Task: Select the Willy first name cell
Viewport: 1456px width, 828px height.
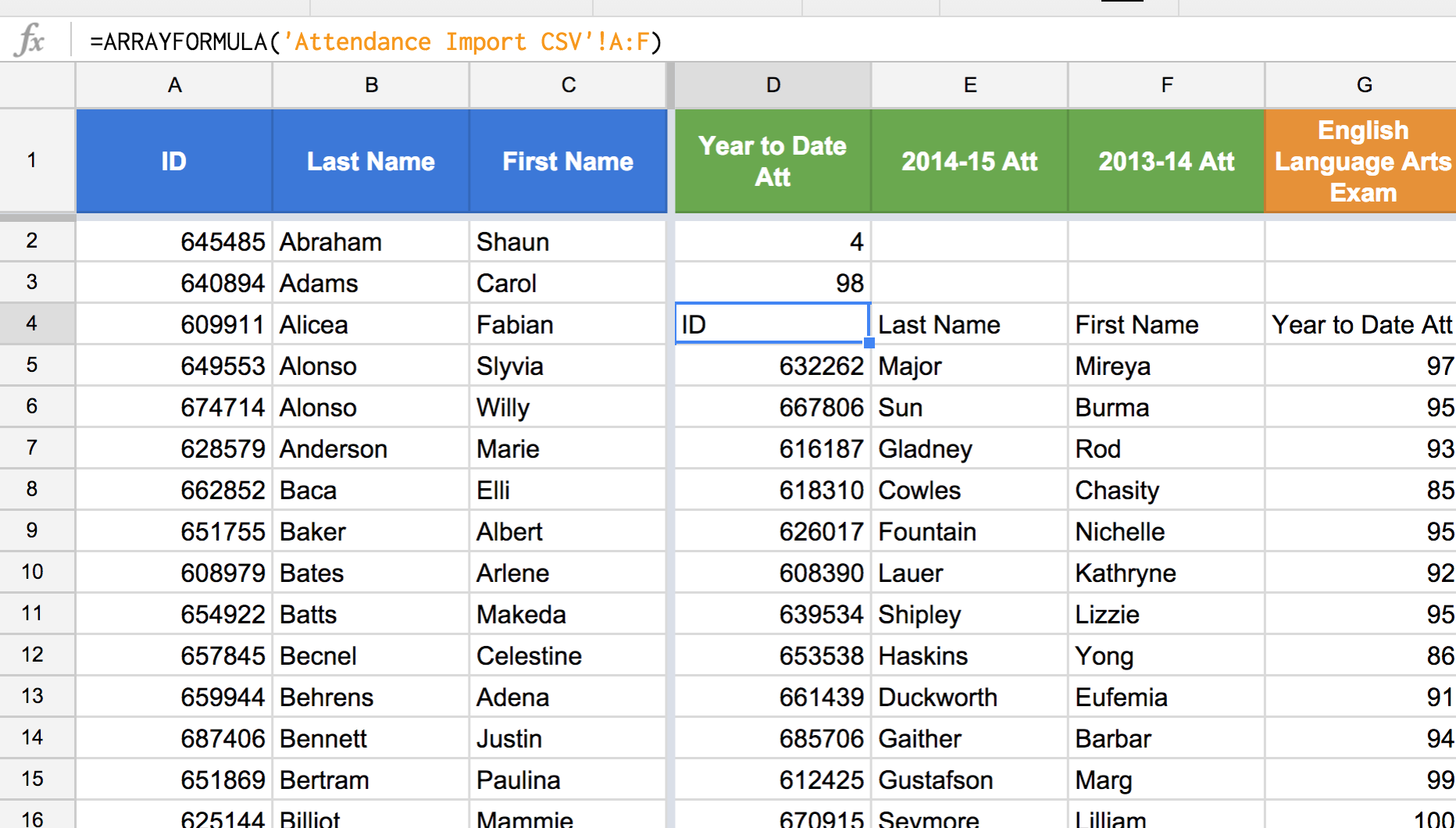Action: pos(568,407)
